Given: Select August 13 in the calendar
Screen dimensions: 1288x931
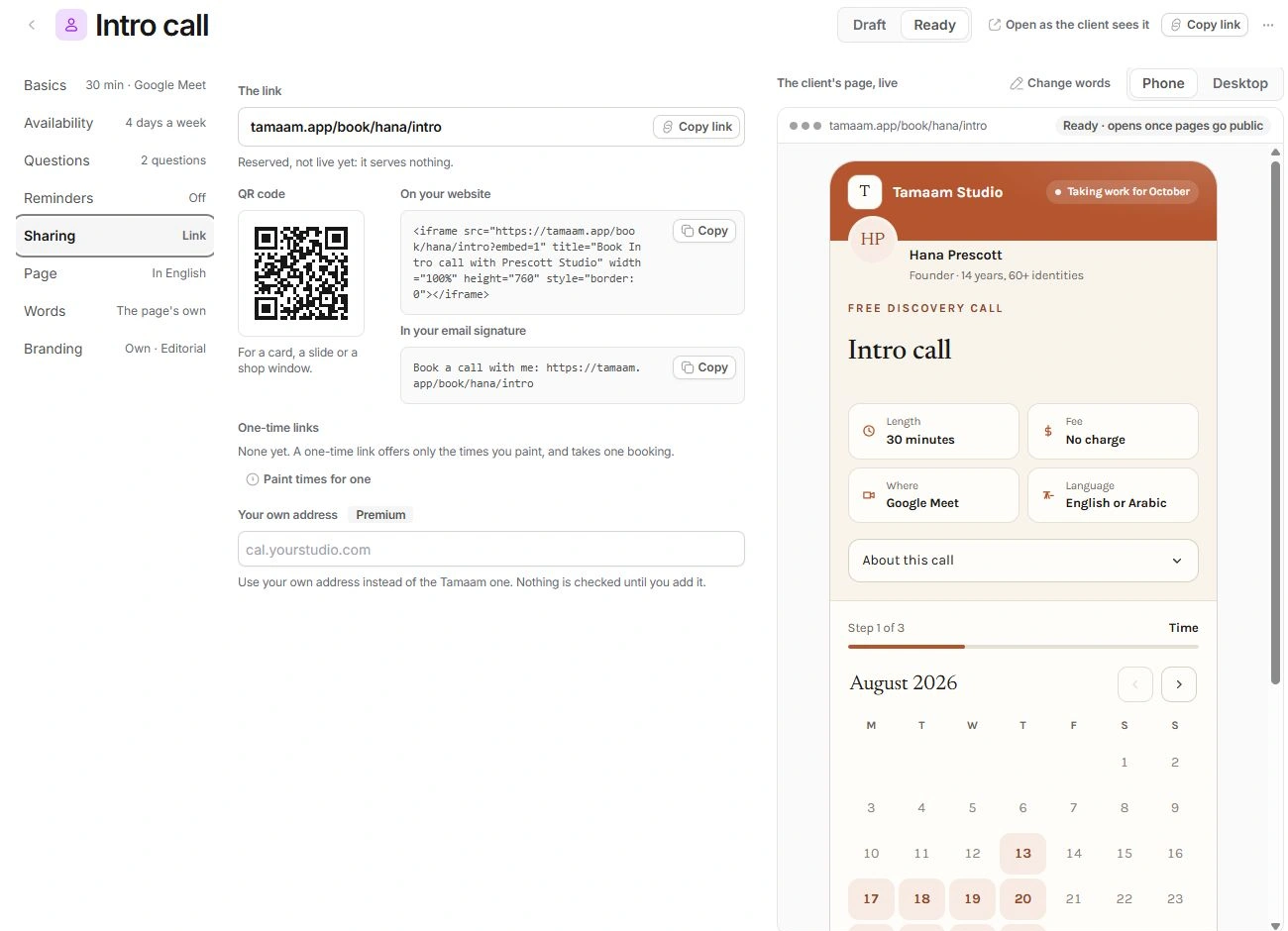Looking at the screenshot, I should coord(1023,854).
